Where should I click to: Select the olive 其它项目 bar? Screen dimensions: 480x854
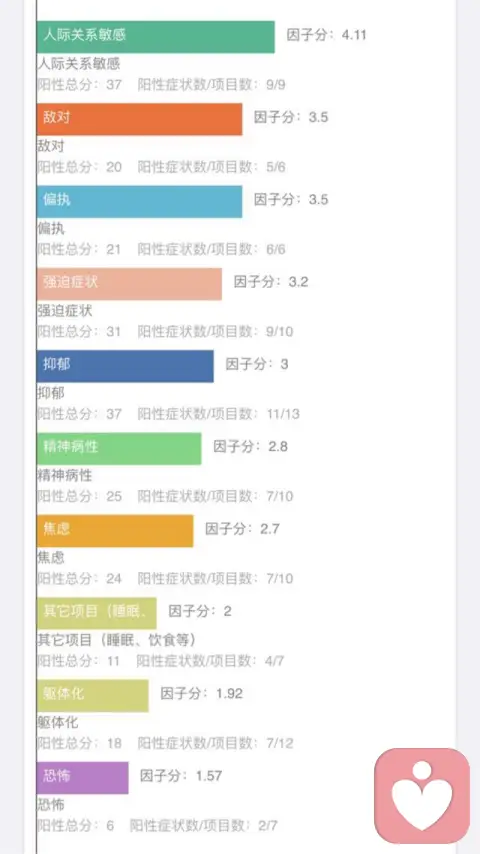click(96, 613)
